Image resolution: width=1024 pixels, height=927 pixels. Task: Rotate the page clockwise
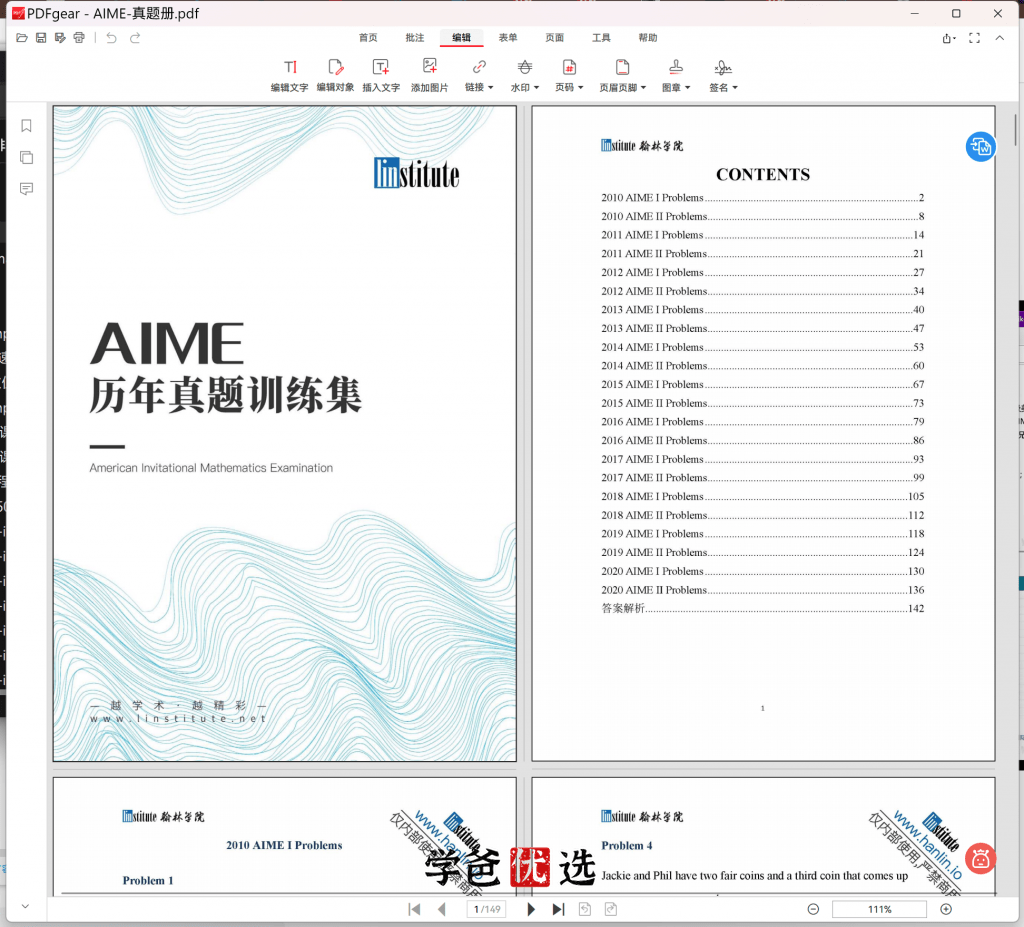click(611, 909)
